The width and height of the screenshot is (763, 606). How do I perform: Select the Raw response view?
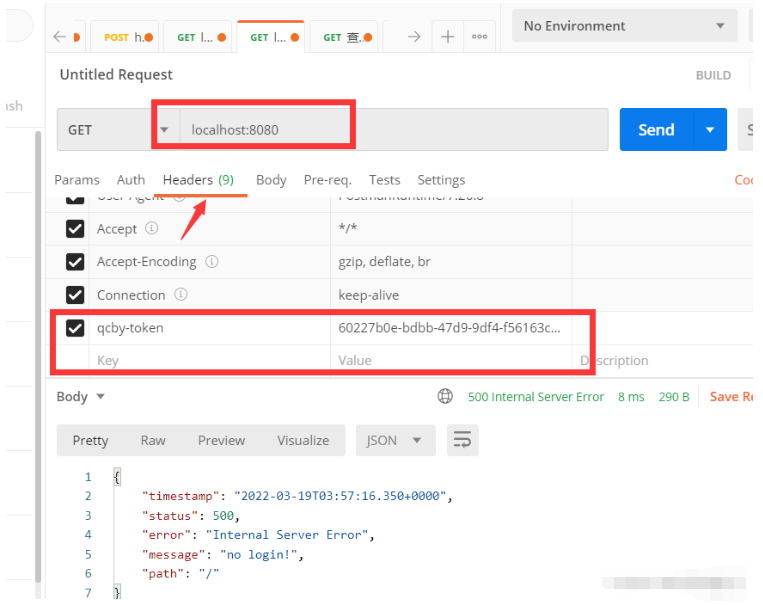coord(153,441)
